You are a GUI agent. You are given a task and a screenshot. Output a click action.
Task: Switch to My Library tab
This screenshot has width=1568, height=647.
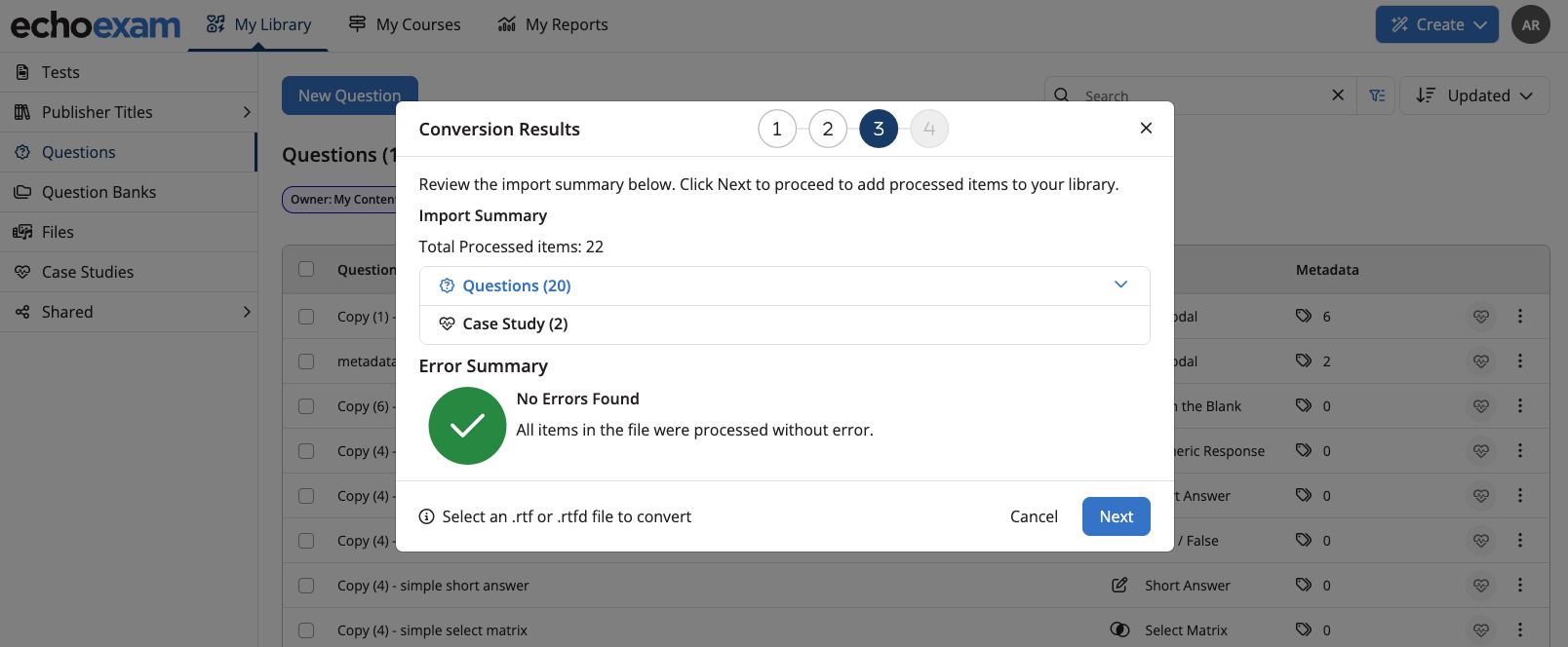tap(258, 24)
